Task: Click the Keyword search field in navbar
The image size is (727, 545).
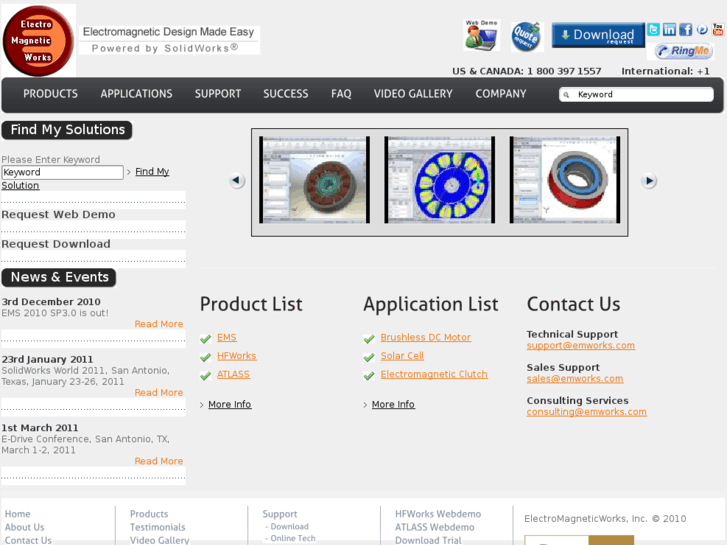Action: click(x=636, y=95)
